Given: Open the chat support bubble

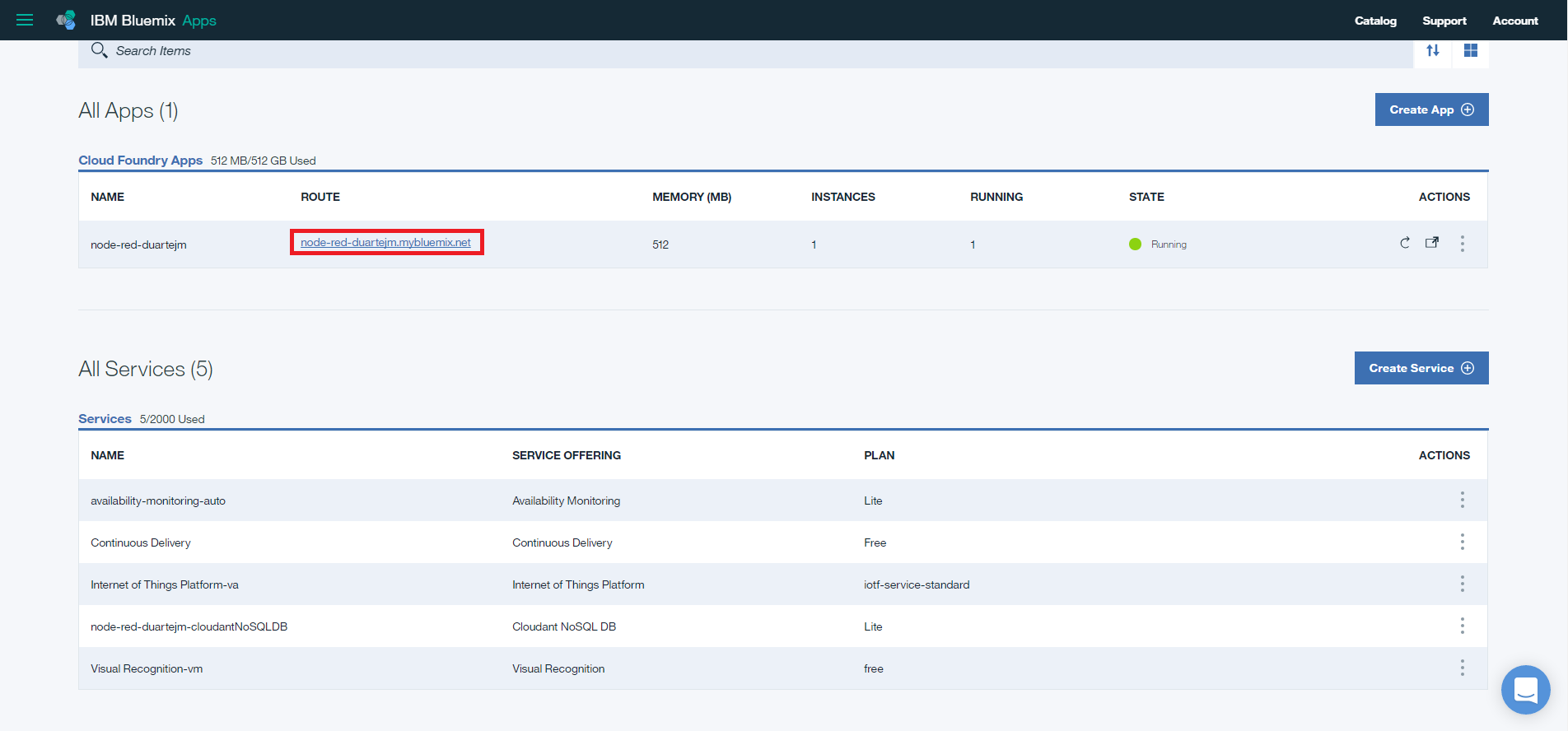Looking at the screenshot, I should tap(1525, 690).
